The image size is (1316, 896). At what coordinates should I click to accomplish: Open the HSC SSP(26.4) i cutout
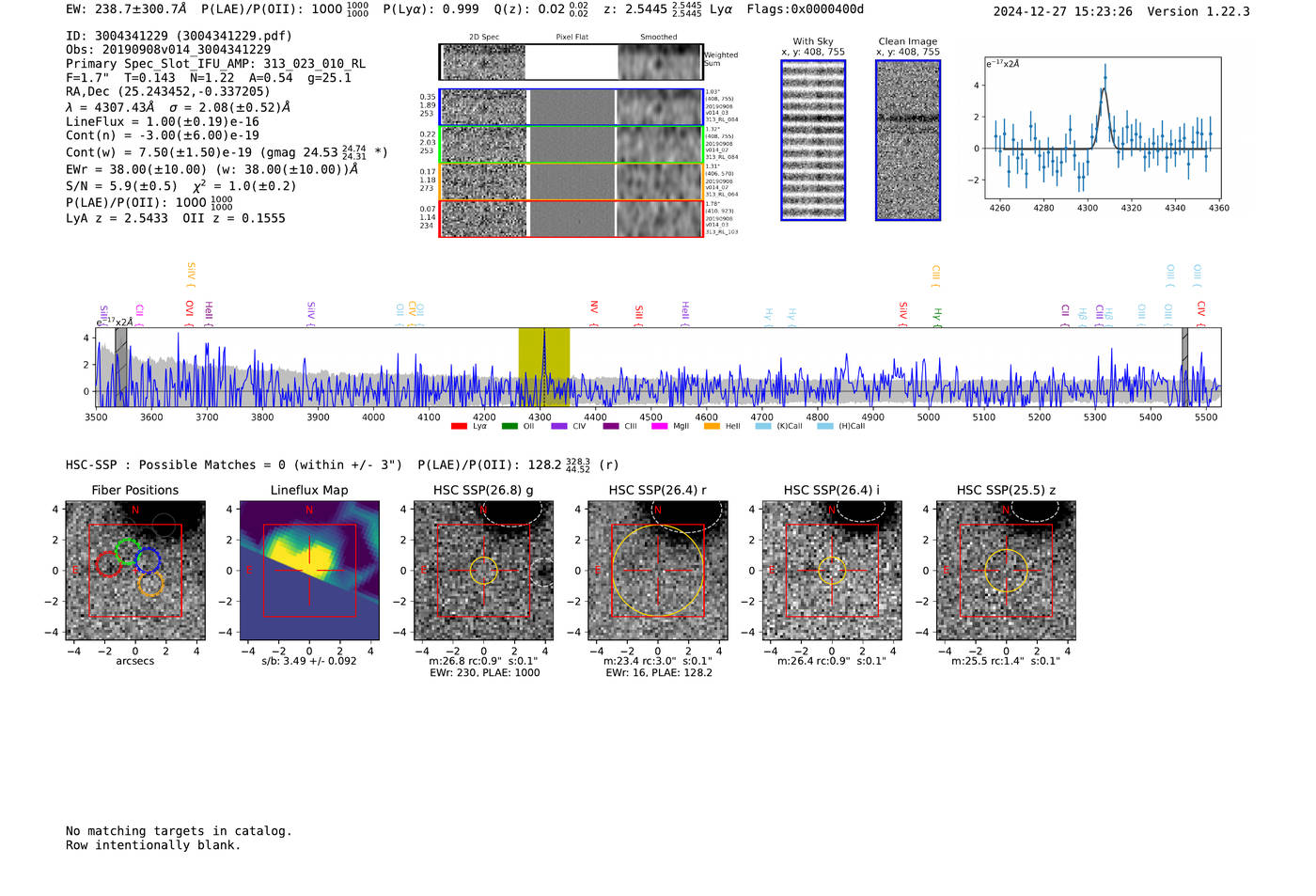coord(832,571)
